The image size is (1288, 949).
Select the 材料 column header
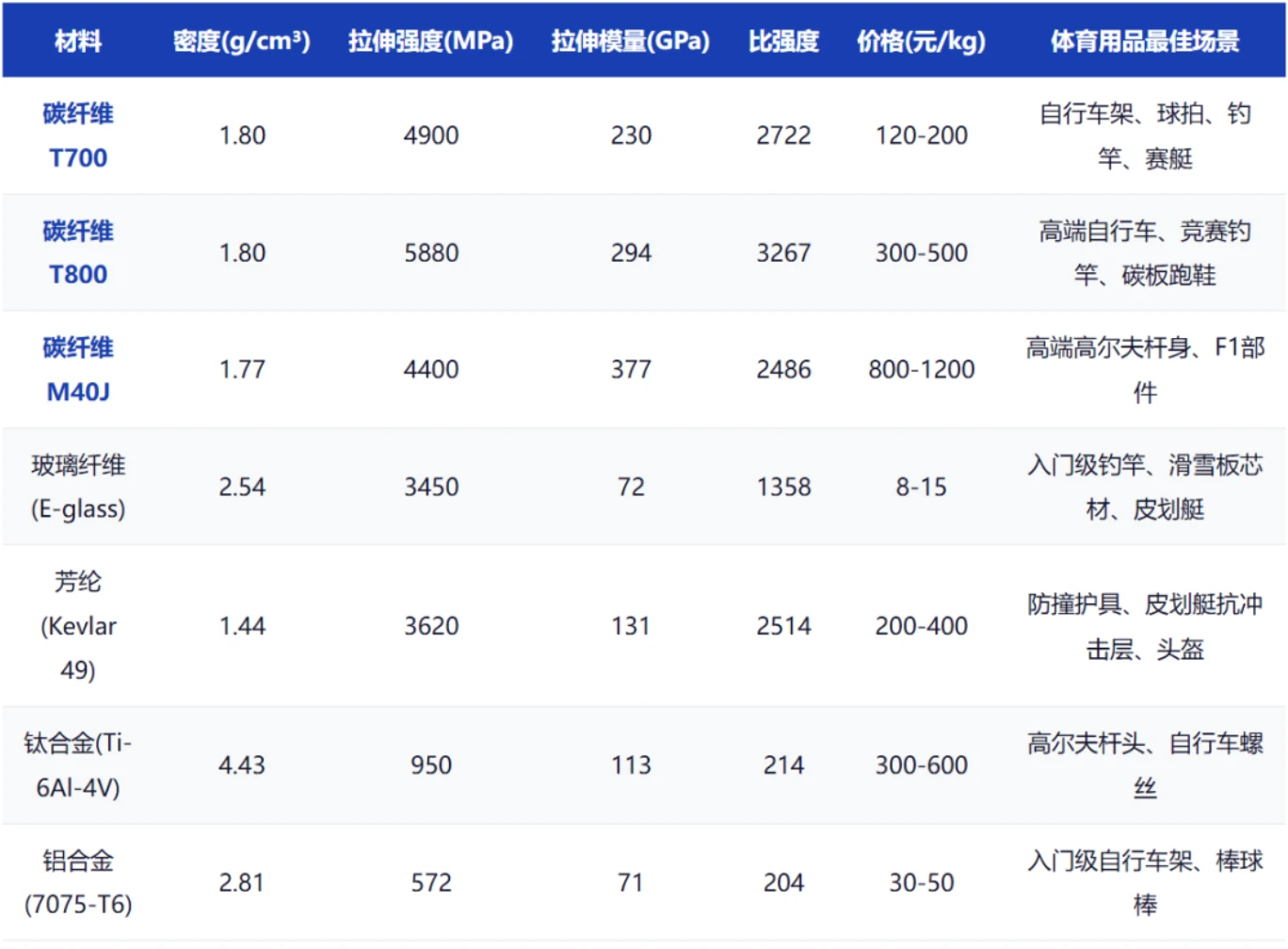tap(78, 40)
